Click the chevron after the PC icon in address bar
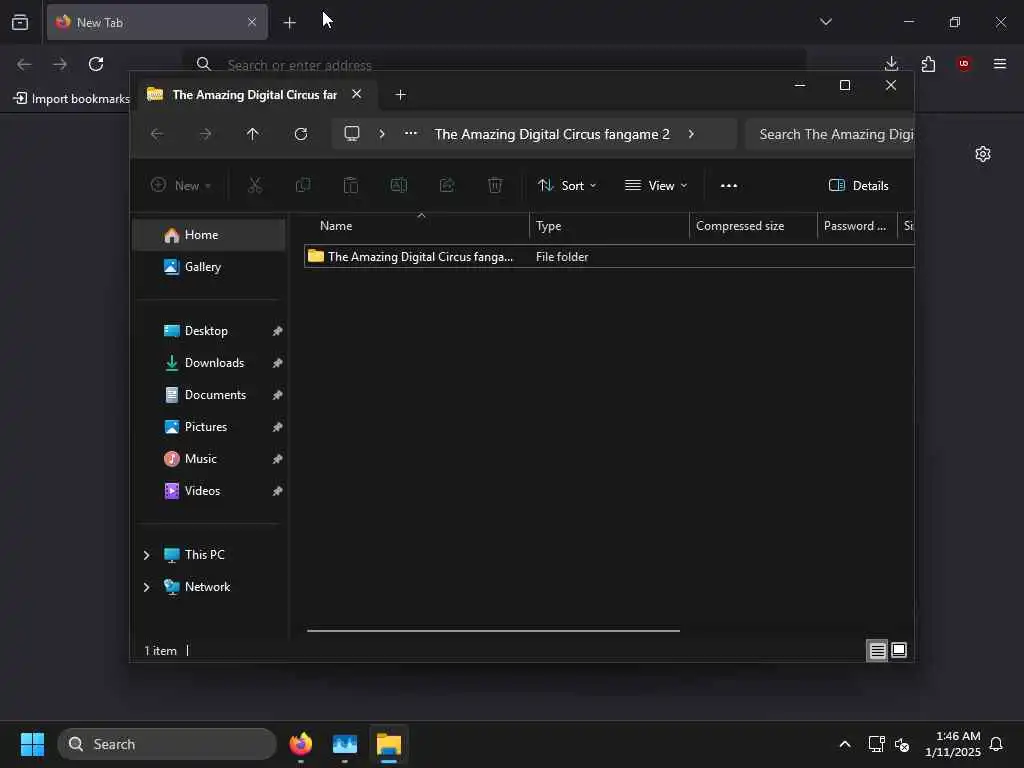Viewport: 1024px width, 768px height. (382, 134)
